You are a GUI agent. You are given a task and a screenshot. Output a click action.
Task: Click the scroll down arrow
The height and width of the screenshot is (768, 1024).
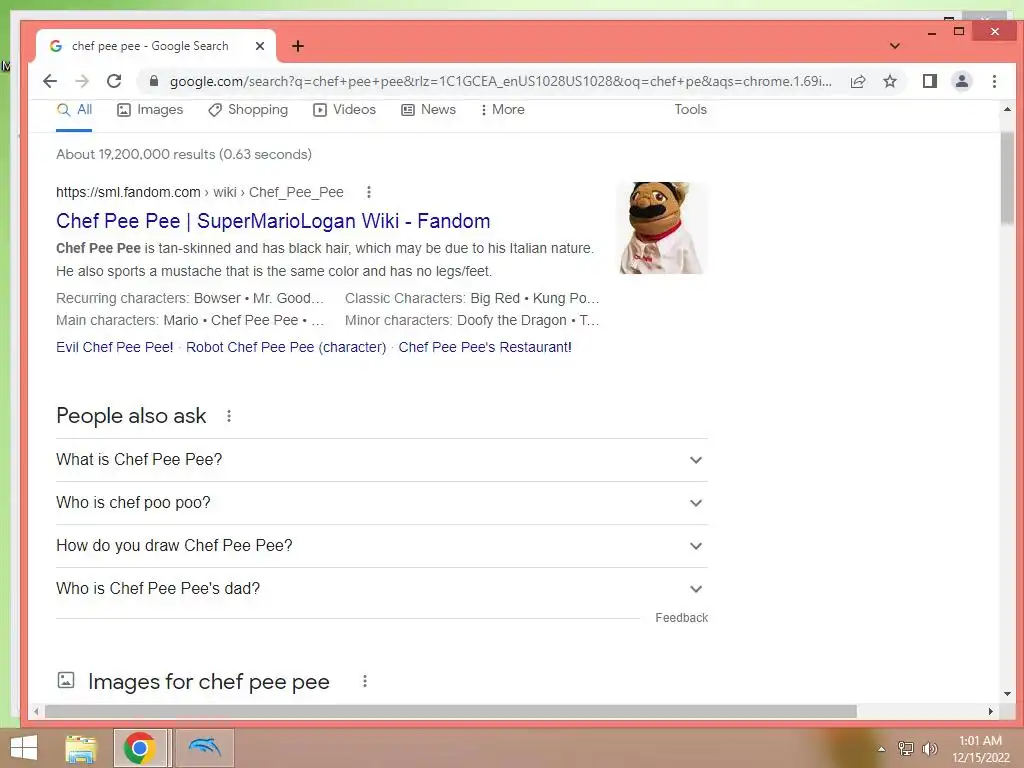pos(1007,694)
